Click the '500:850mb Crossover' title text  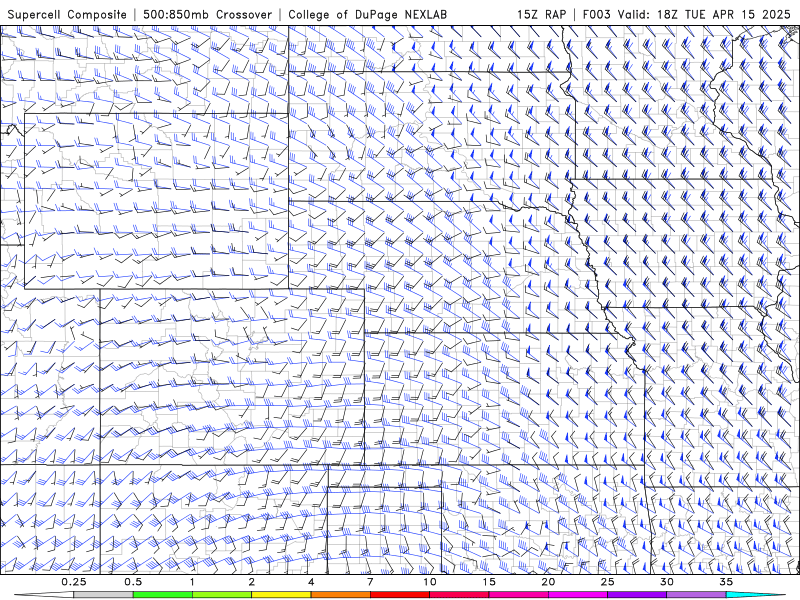point(207,14)
